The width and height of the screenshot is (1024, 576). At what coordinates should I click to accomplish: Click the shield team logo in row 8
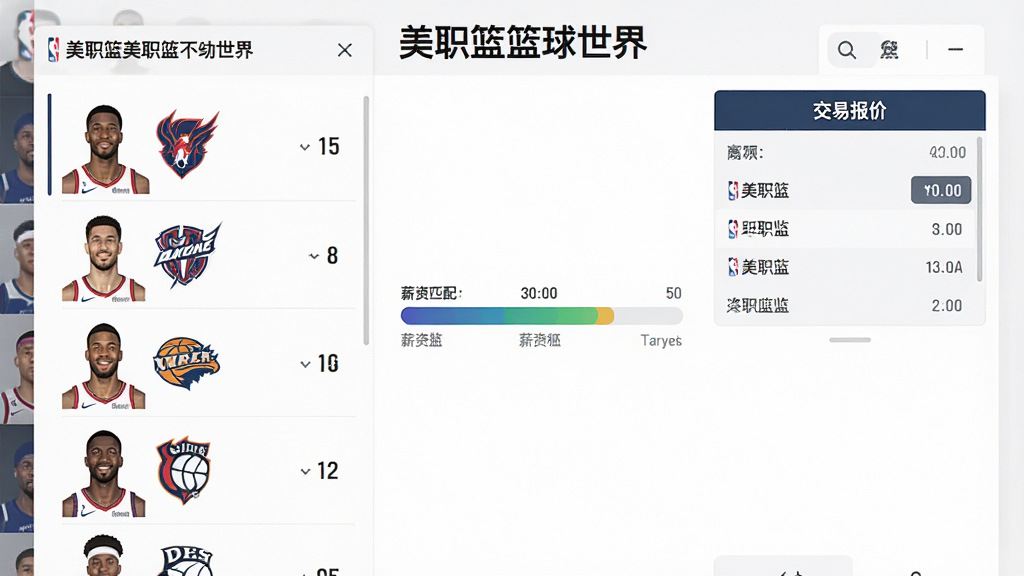pos(187,255)
